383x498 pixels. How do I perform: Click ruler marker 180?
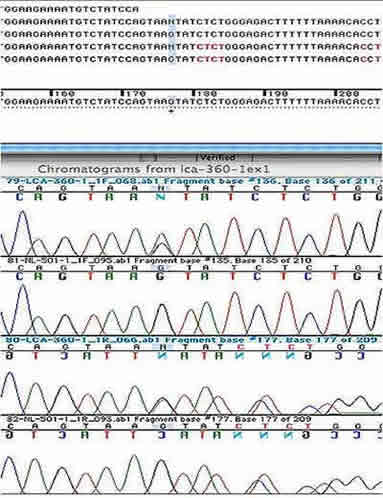click(x=204, y=93)
